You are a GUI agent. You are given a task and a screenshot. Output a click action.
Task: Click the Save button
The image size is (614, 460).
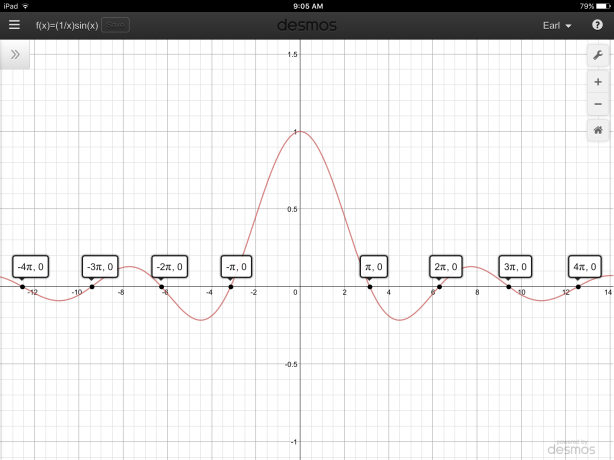(x=116, y=25)
